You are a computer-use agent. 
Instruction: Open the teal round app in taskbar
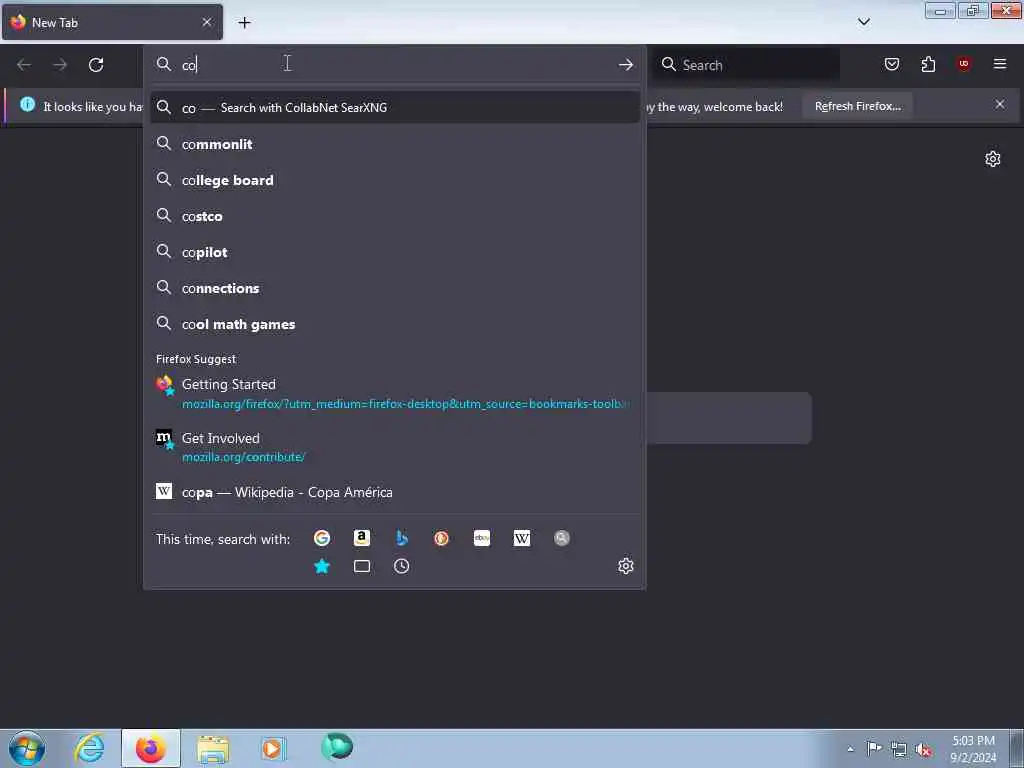(x=337, y=747)
